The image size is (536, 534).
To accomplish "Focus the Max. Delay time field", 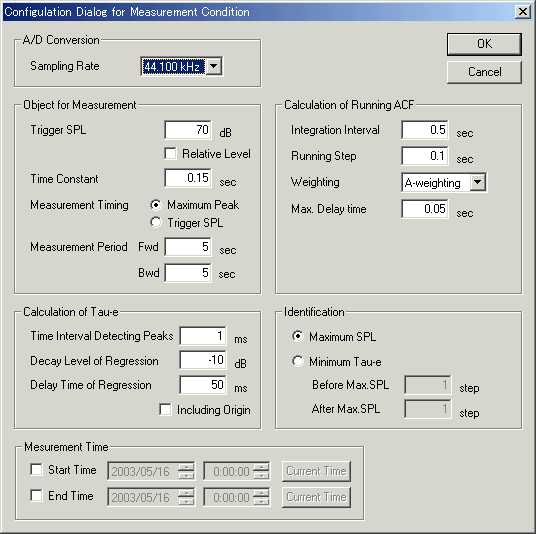I will 425,209.
